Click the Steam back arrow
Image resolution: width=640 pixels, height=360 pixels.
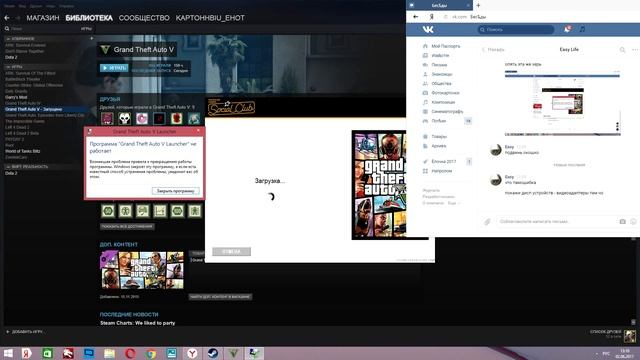(7, 18)
